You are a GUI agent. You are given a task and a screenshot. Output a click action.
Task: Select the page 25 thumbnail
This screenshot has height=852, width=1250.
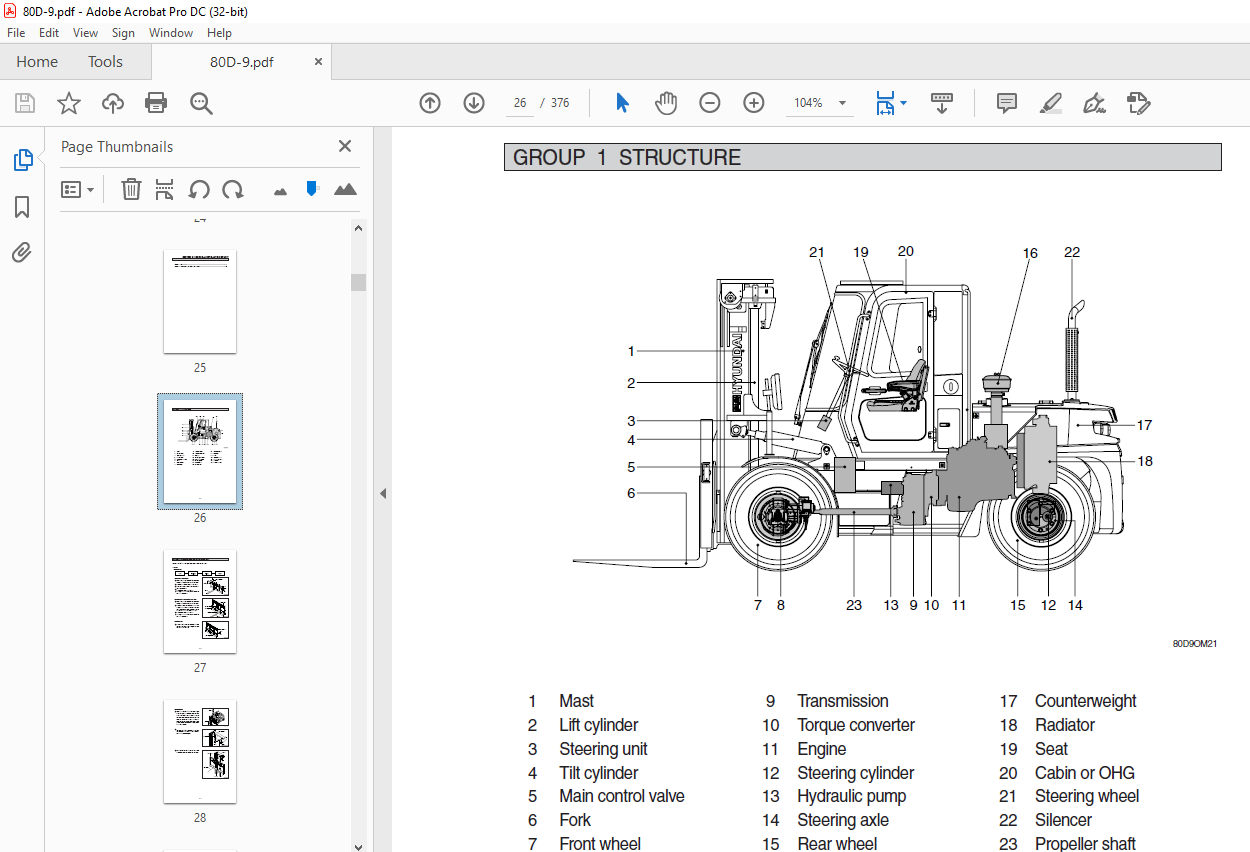tap(200, 301)
